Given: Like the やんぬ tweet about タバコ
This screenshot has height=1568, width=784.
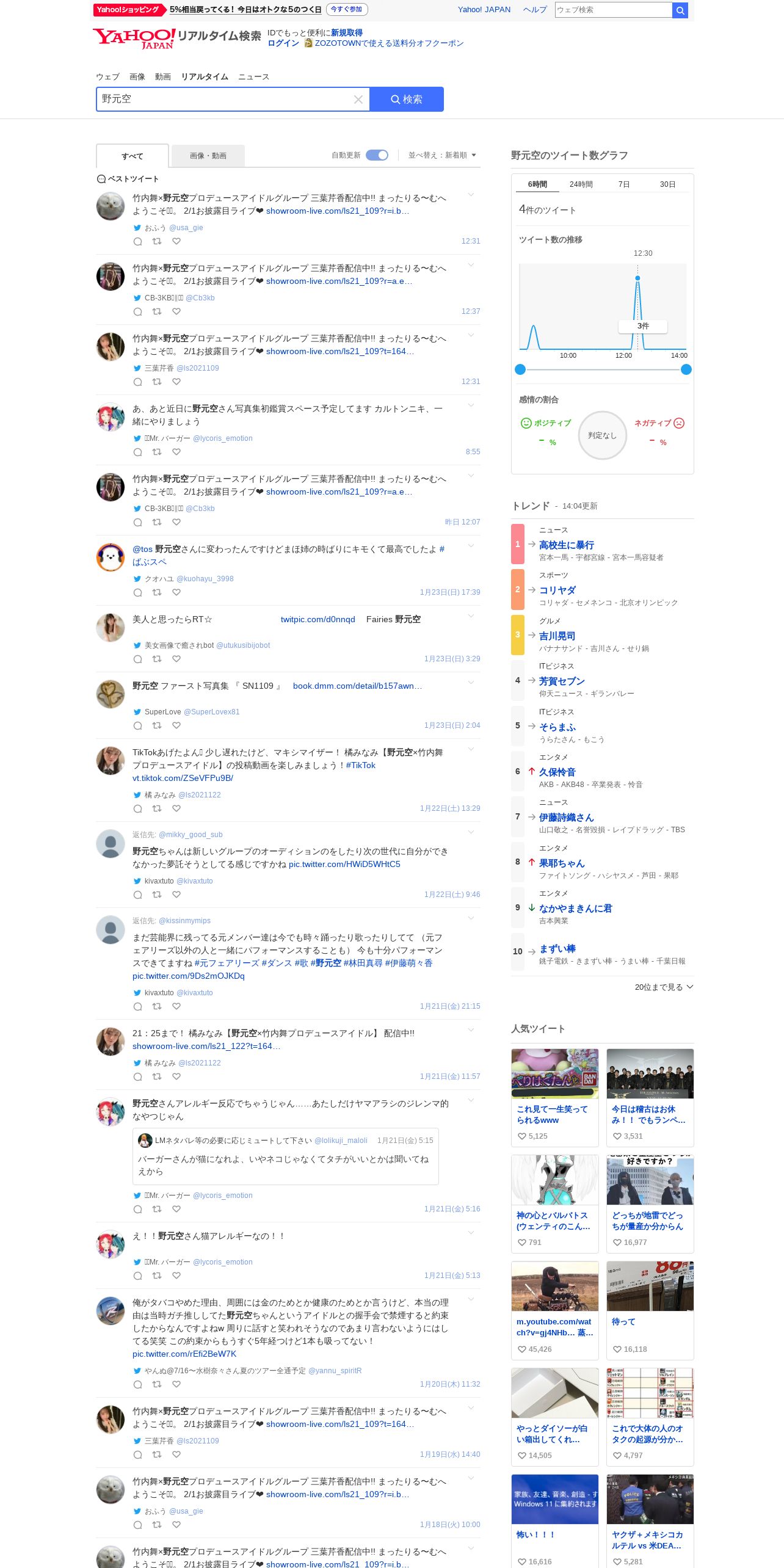Looking at the screenshot, I should pos(176,1384).
